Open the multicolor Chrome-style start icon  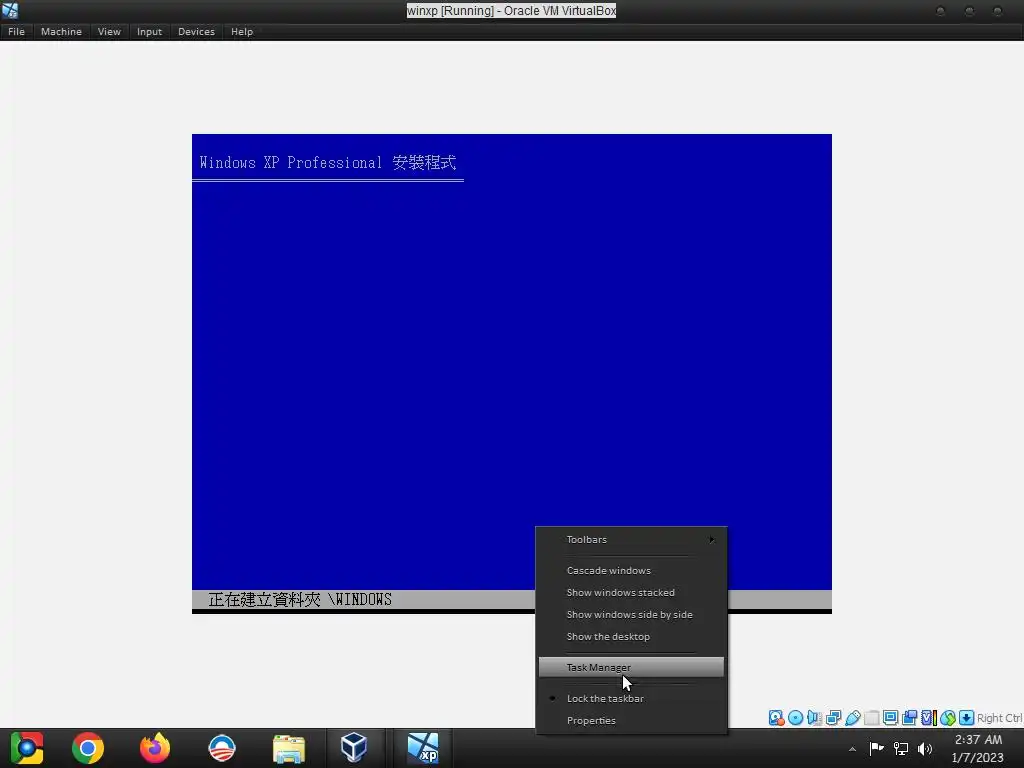tap(27, 748)
